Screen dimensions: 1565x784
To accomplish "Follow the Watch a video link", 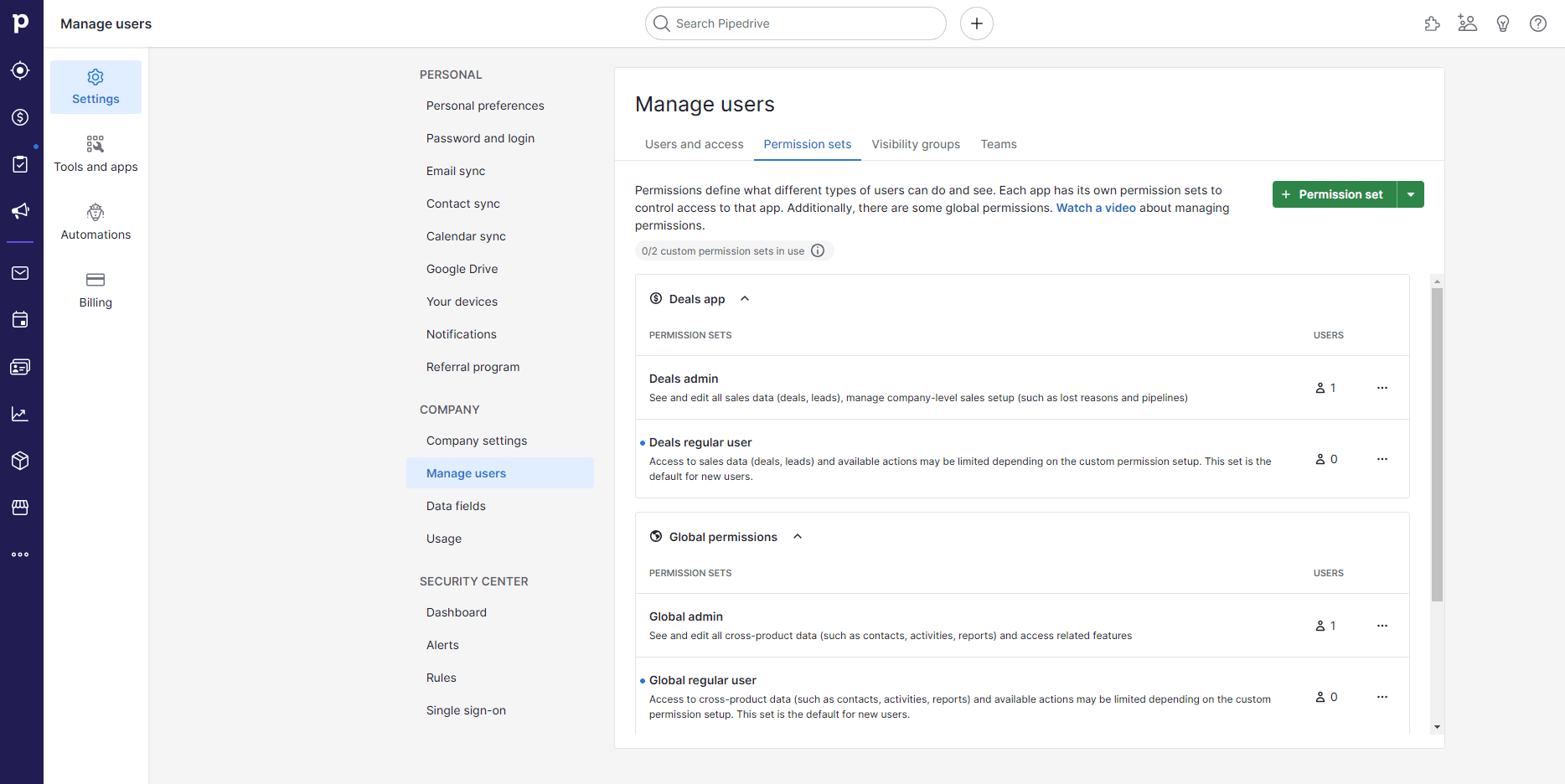I will 1096,208.
